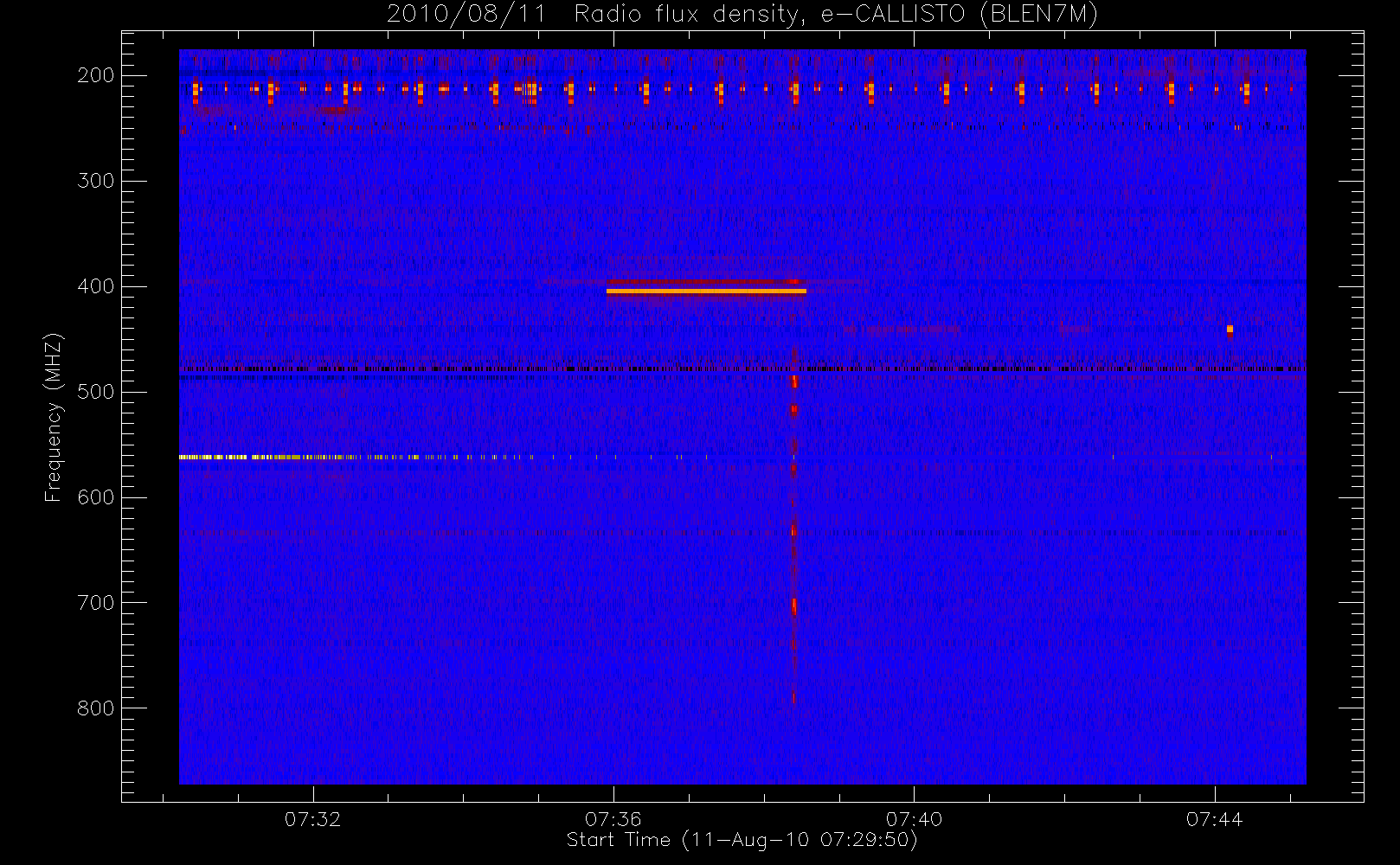Click the 07:36 time tick label

click(x=613, y=819)
